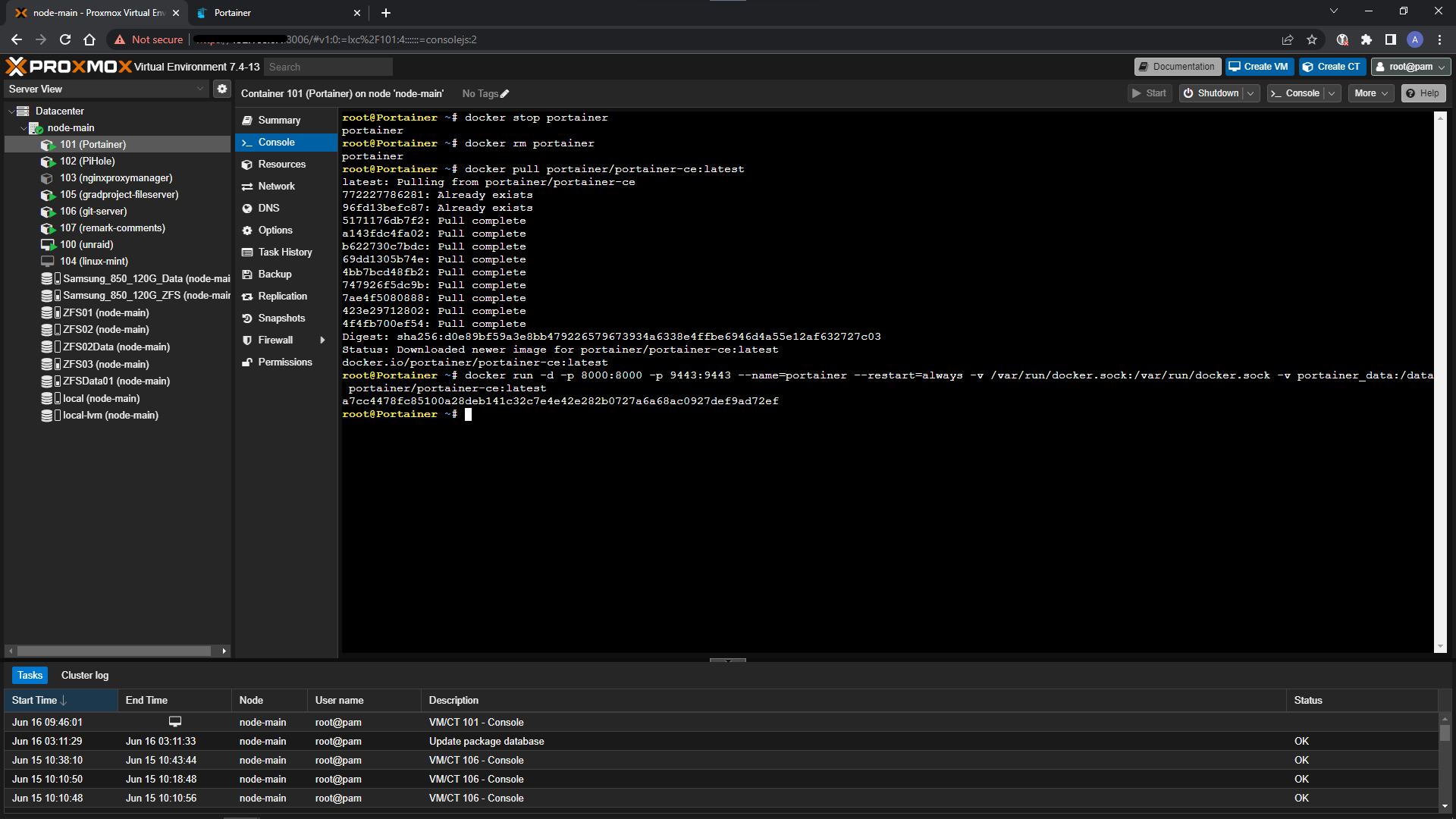1456x819 pixels.
Task: Click the Help button
Action: point(1423,93)
